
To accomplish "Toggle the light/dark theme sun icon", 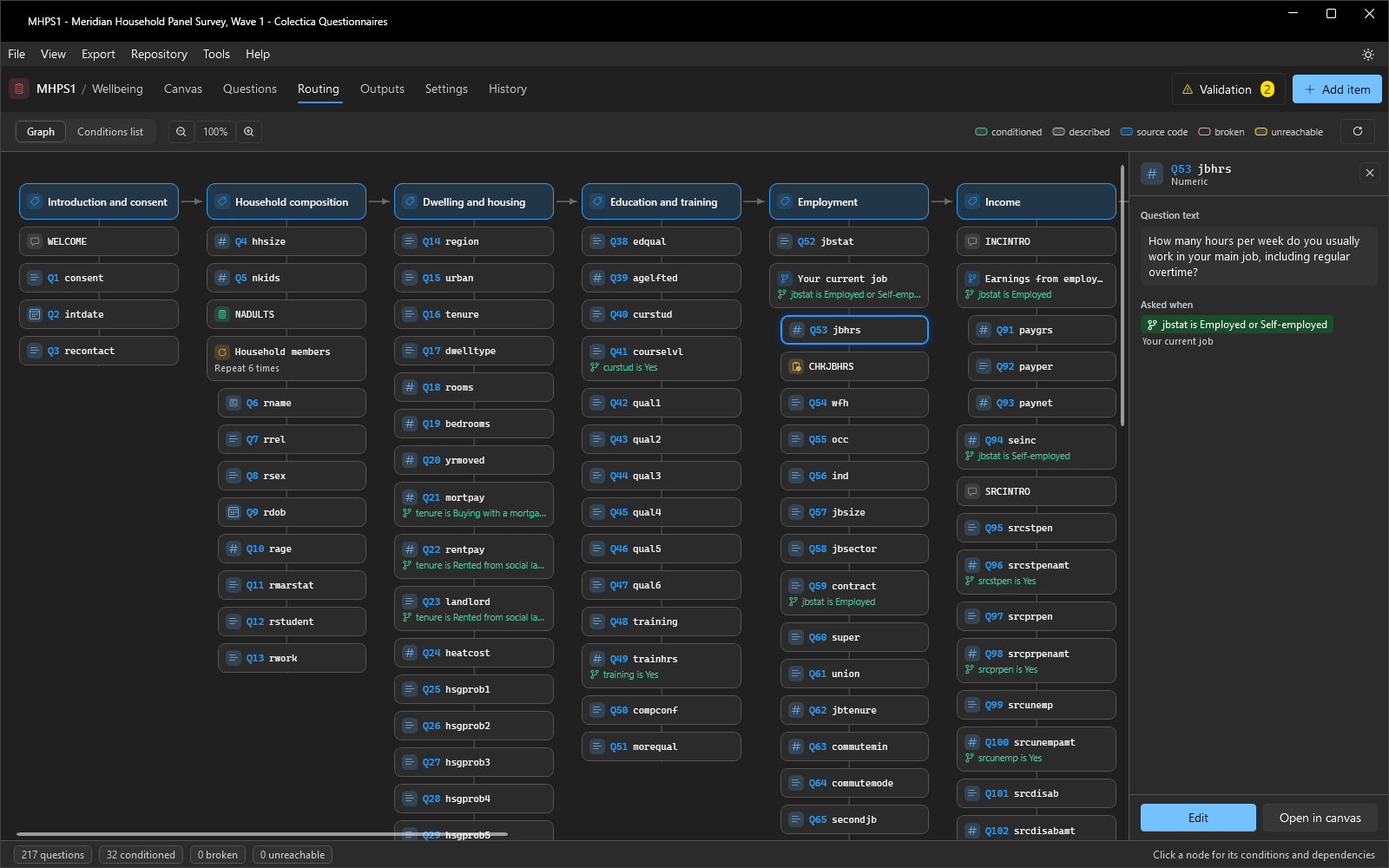I will click(1368, 55).
